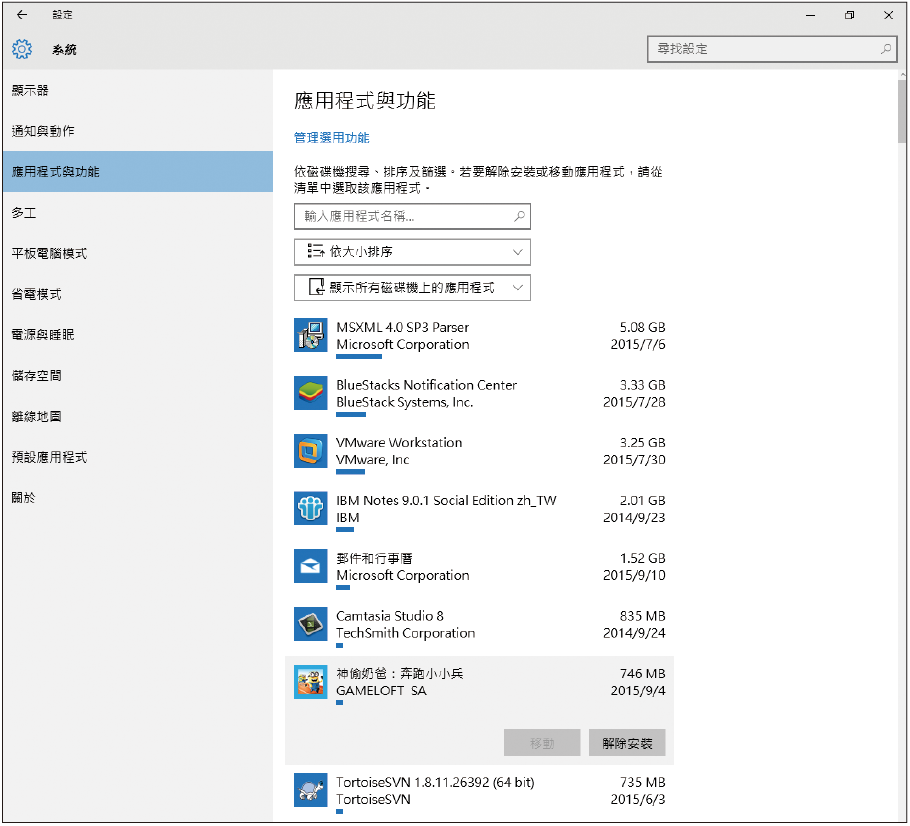Click the sort icon in the 依大小排序 dropdown

click(x=315, y=251)
